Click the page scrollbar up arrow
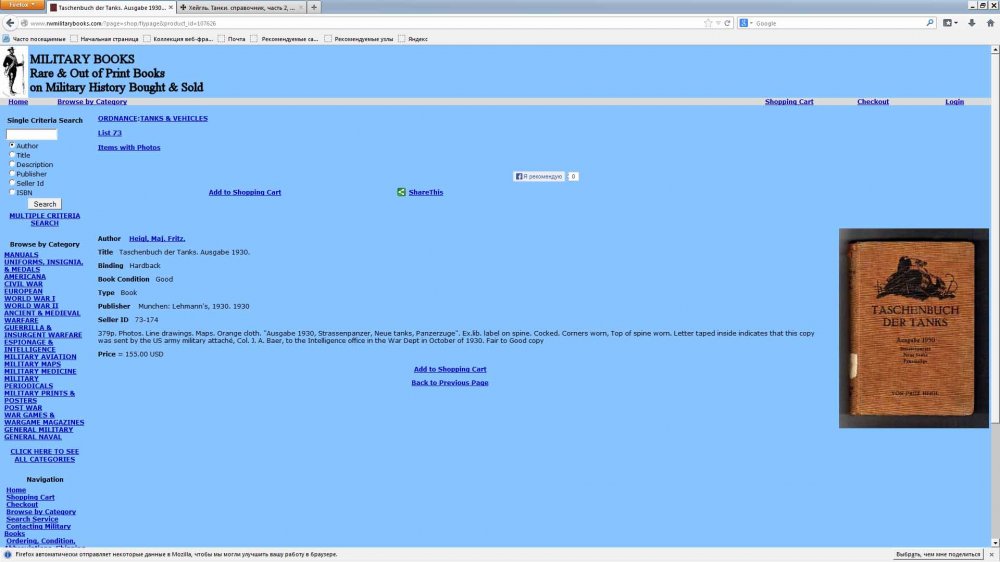This screenshot has height=562, width=1000. click(995, 50)
